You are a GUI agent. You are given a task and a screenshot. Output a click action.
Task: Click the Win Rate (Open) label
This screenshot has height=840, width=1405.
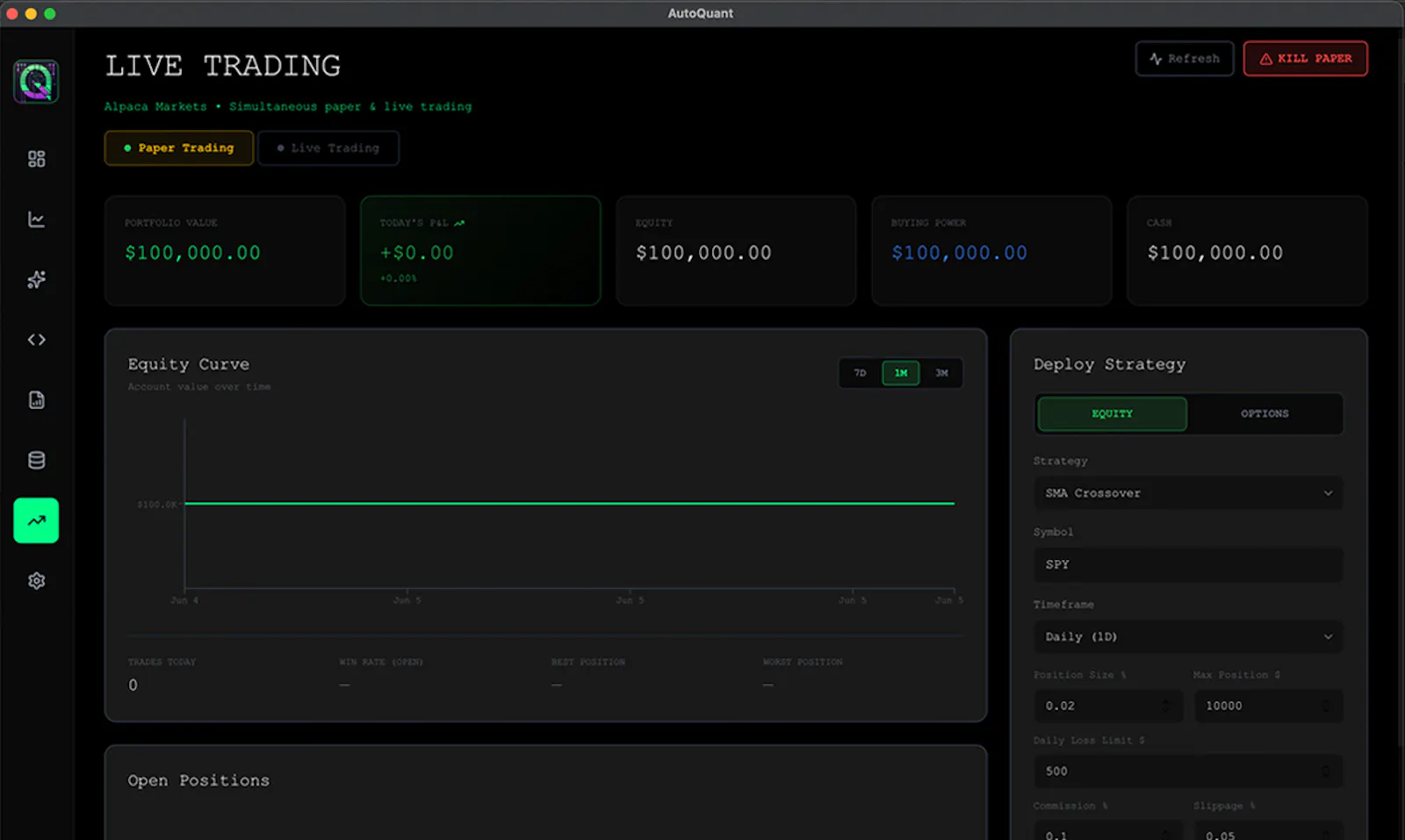pyautogui.click(x=381, y=662)
